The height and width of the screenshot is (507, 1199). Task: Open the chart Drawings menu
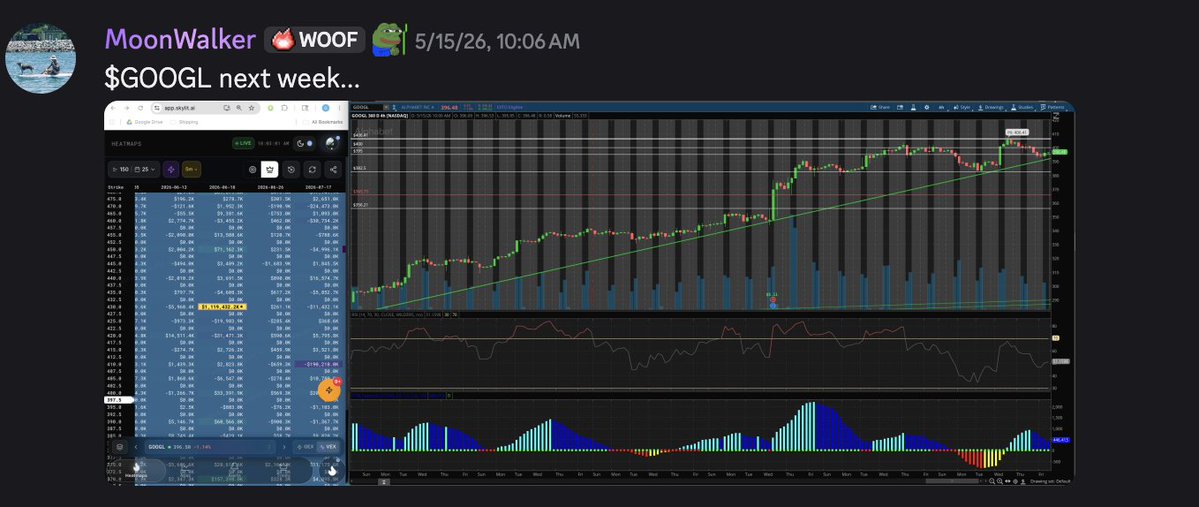pos(991,107)
